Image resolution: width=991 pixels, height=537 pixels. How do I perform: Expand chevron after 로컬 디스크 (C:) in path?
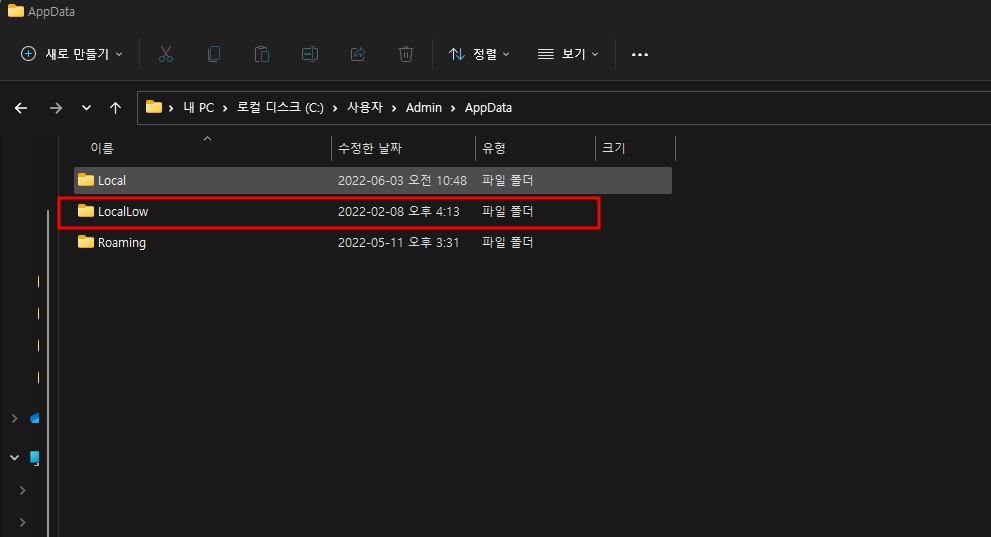tap(335, 109)
